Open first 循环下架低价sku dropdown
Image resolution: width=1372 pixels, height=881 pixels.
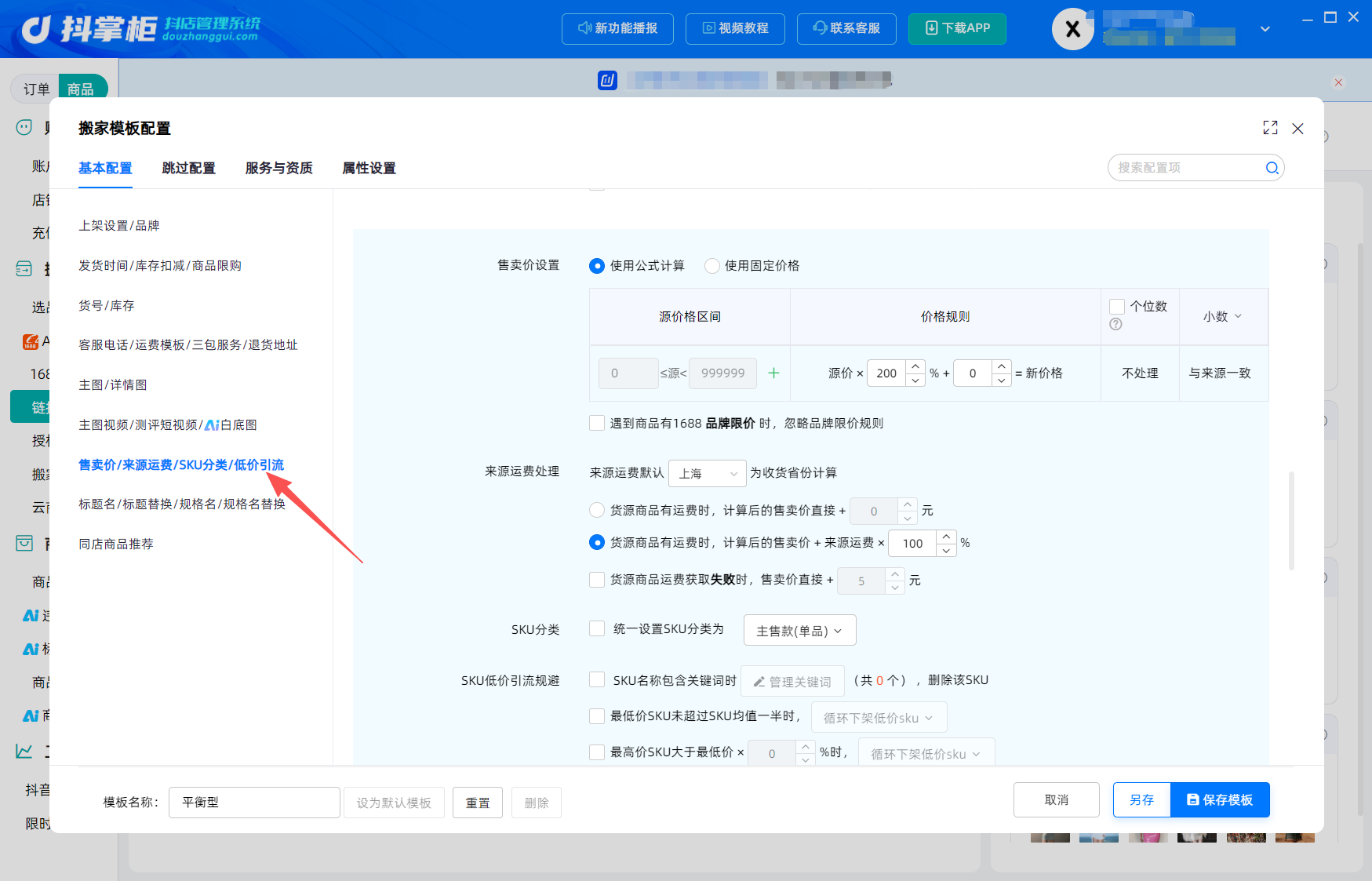(879, 718)
